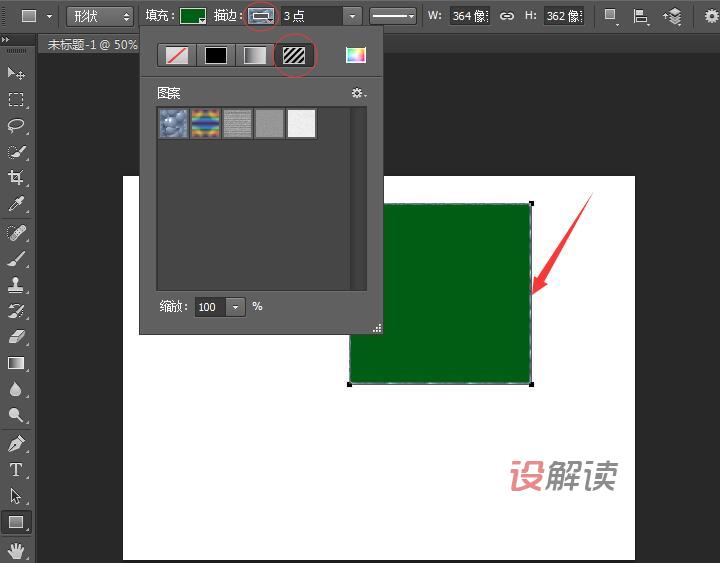Expand the stroke width 3点 dropdown
The height and width of the screenshot is (563, 720).
(352, 16)
